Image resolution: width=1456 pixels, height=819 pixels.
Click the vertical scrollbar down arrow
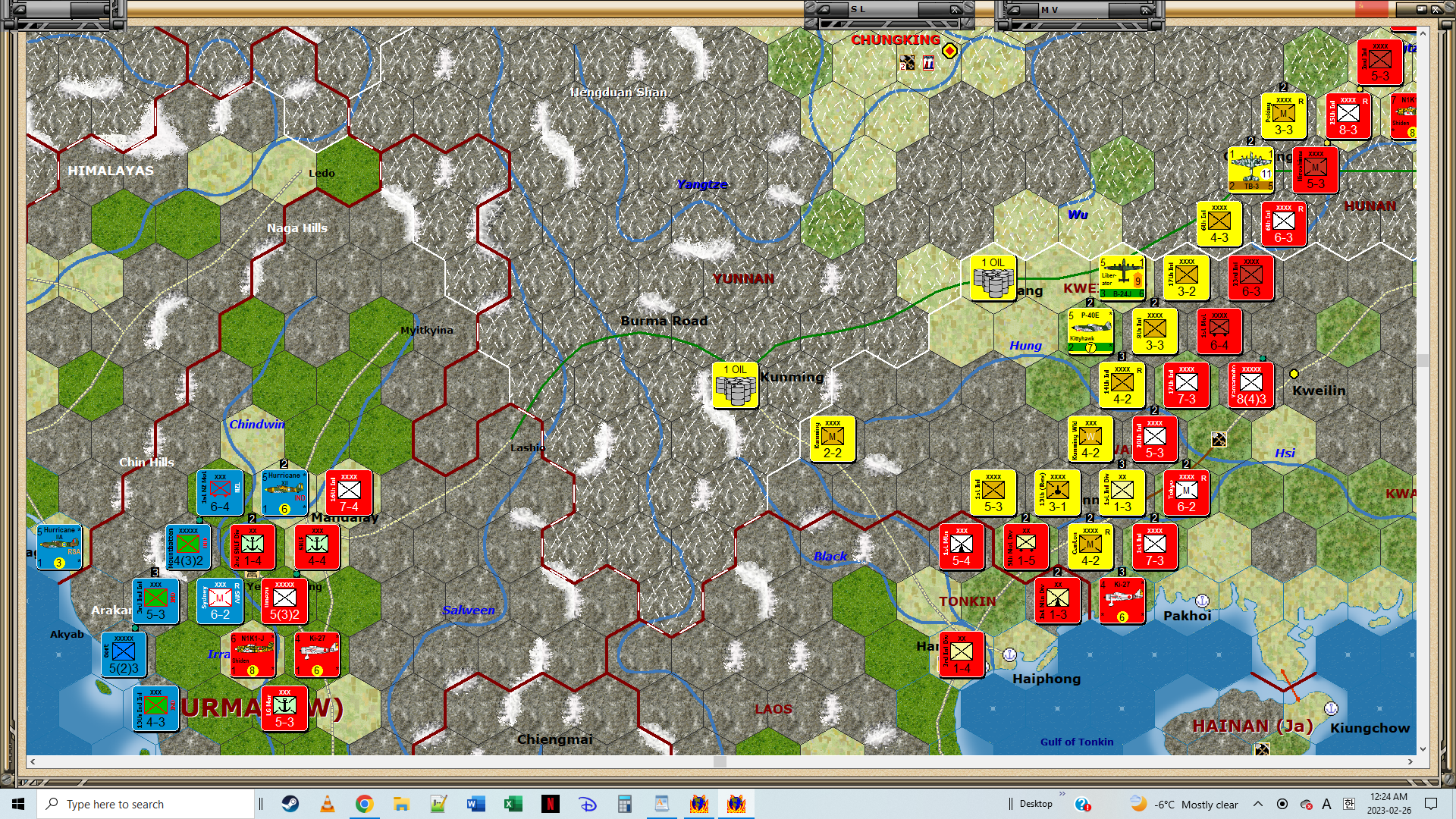[x=1423, y=748]
